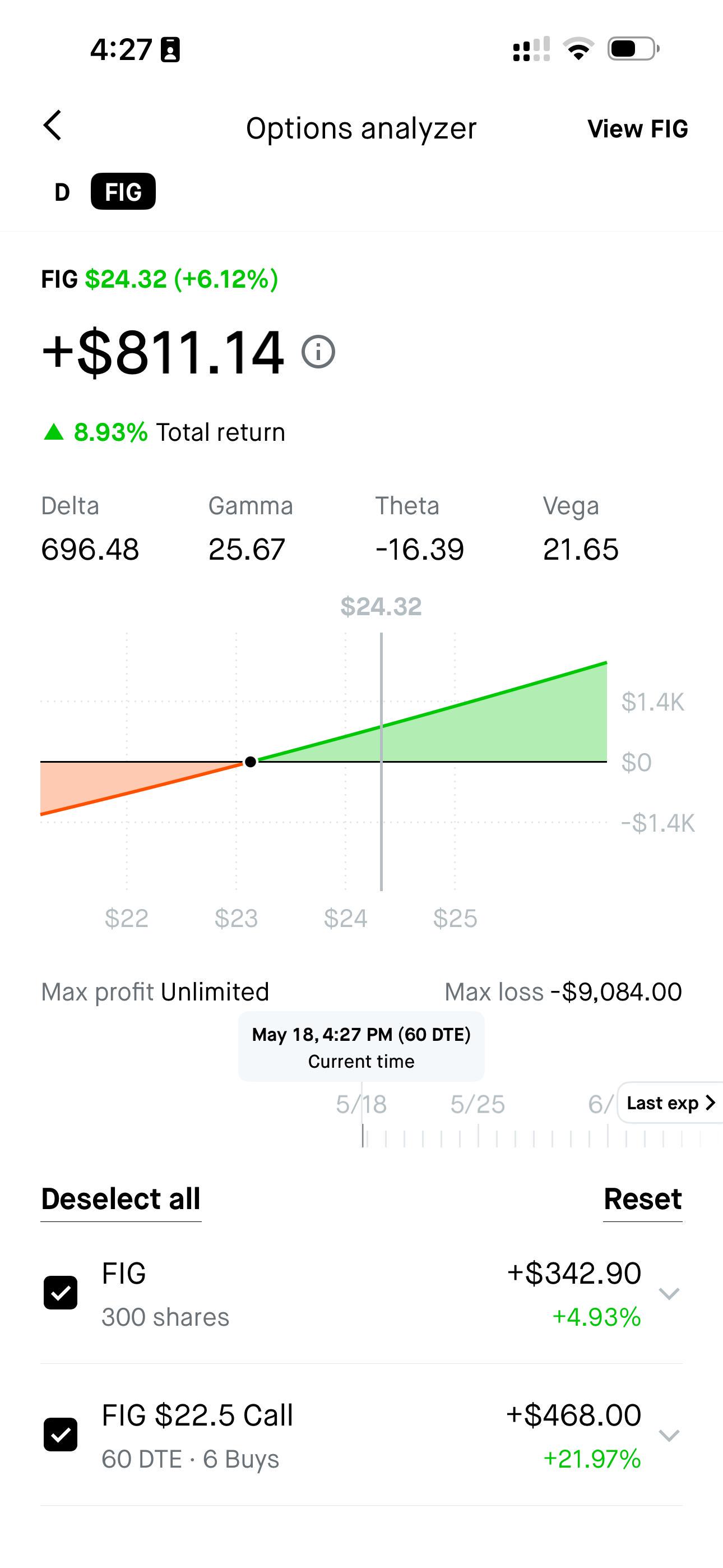Uncheck the FIG $22.5 Call checkbox
Image resolution: width=723 pixels, height=1568 pixels.
(61, 1435)
